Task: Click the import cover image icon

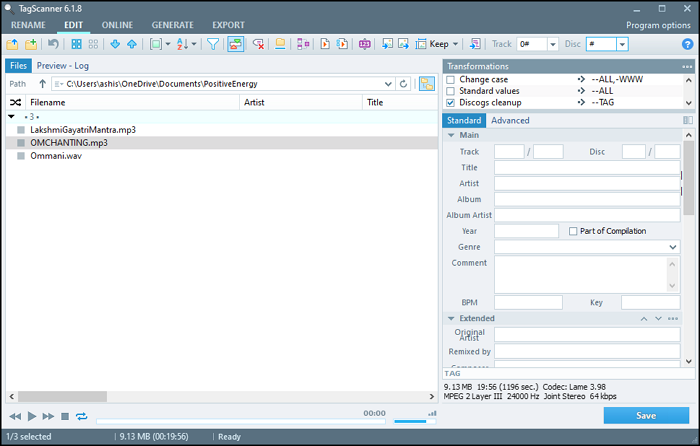Action: [387, 44]
